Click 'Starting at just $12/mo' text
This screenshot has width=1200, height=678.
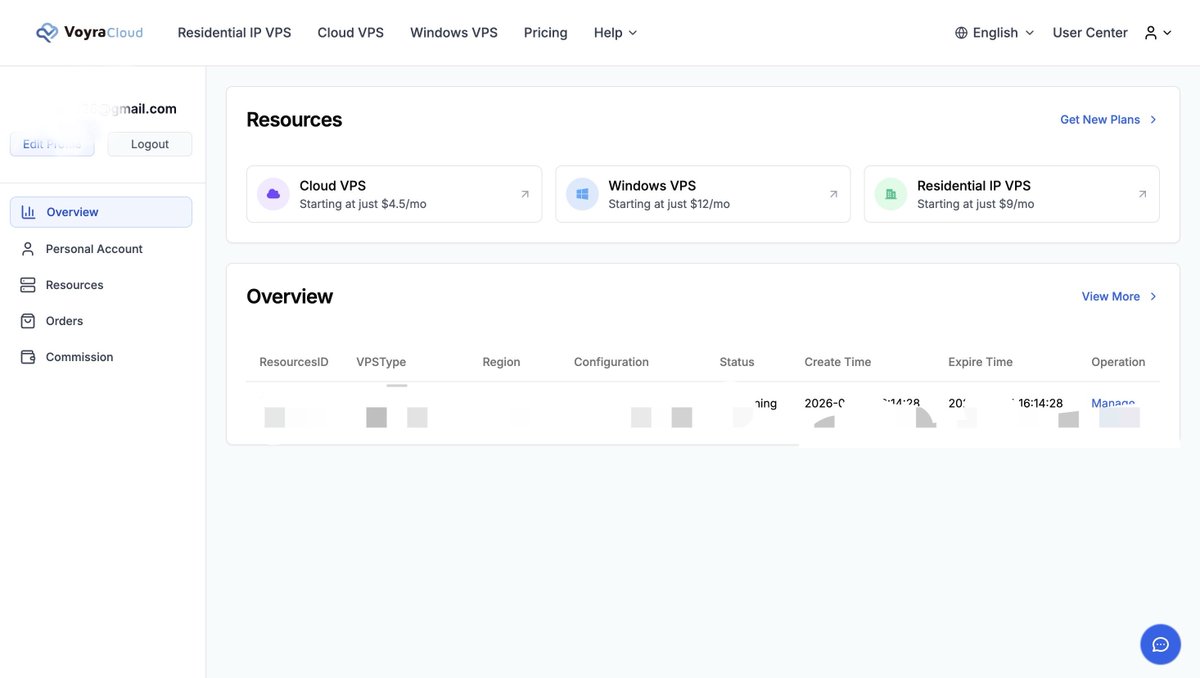tap(669, 204)
